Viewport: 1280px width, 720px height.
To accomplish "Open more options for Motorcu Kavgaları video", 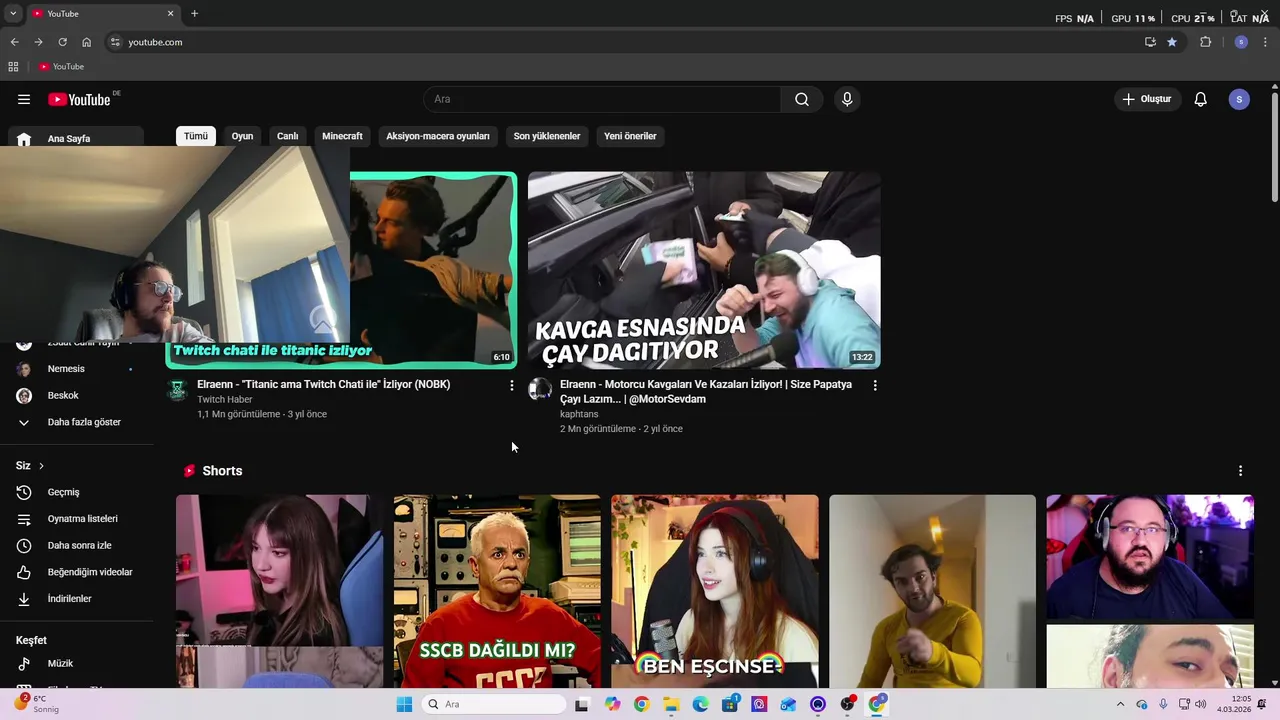I will (875, 385).
